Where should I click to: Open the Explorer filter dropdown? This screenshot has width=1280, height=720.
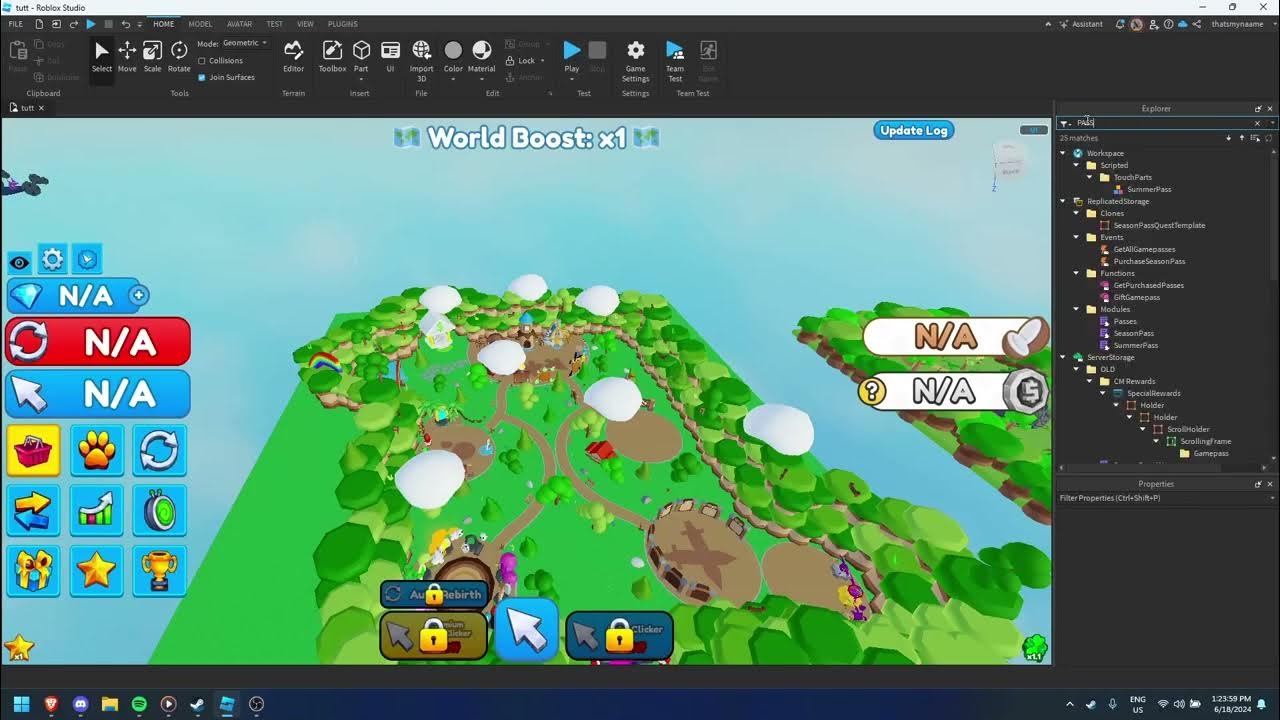click(x=1066, y=123)
